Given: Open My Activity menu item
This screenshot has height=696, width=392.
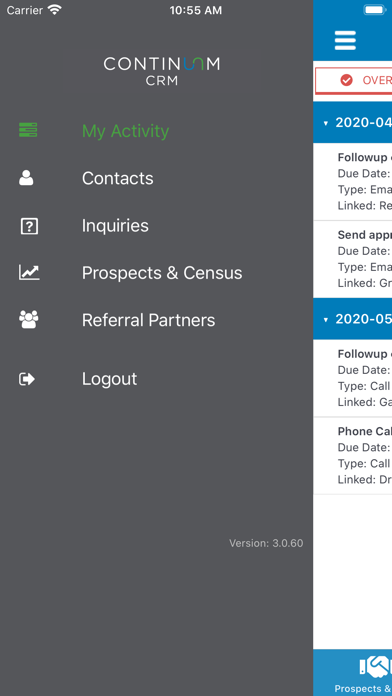Looking at the screenshot, I should pyautogui.click(x=125, y=131).
